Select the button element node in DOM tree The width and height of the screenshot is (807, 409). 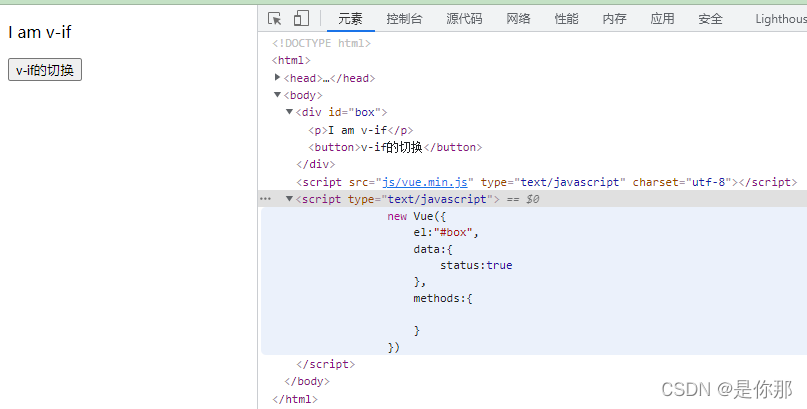[395, 147]
